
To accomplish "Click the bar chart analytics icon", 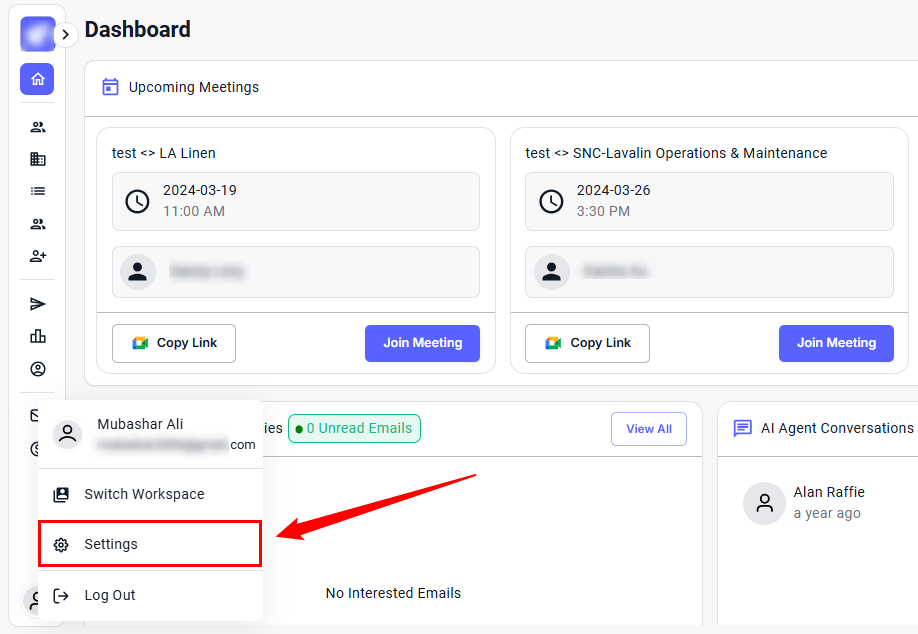I will (x=38, y=336).
